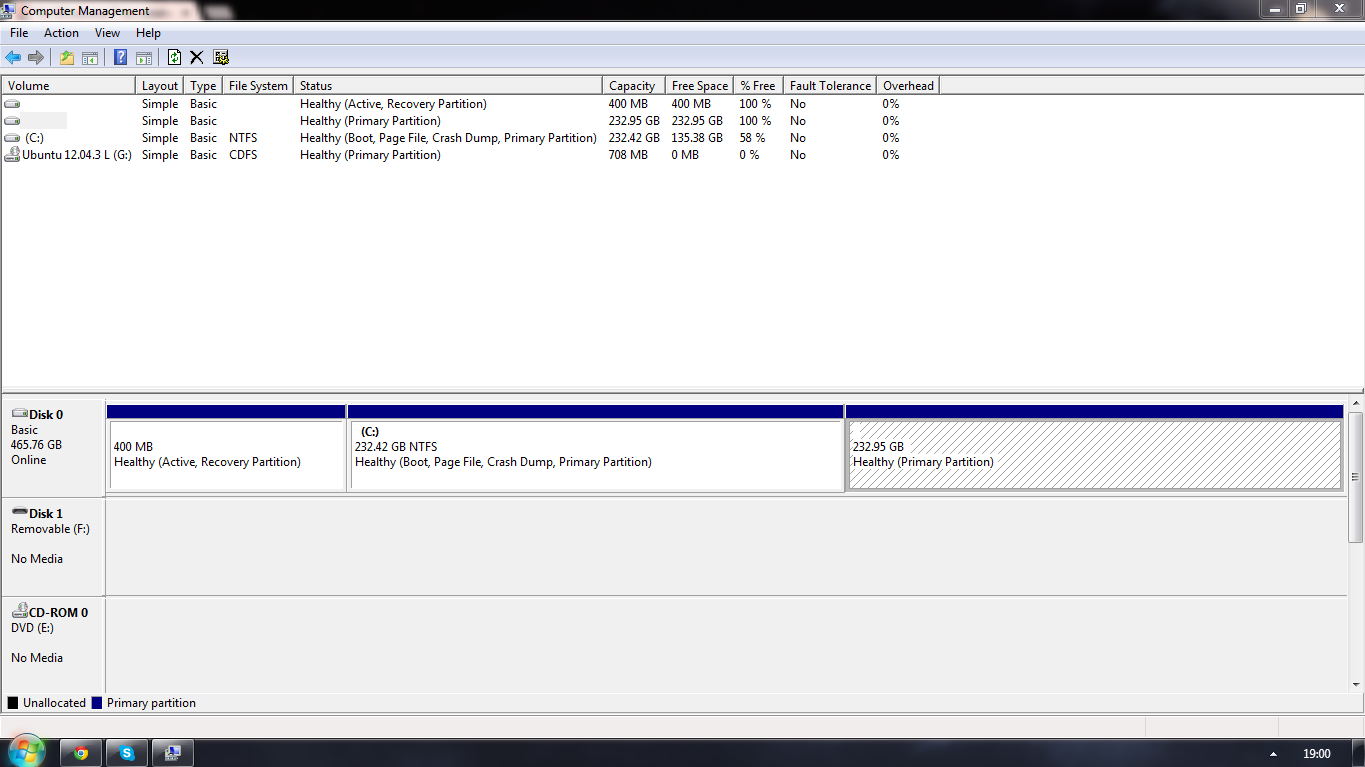Click the Unallocated legend label
The height and width of the screenshot is (767, 1365).
point(54,703)
